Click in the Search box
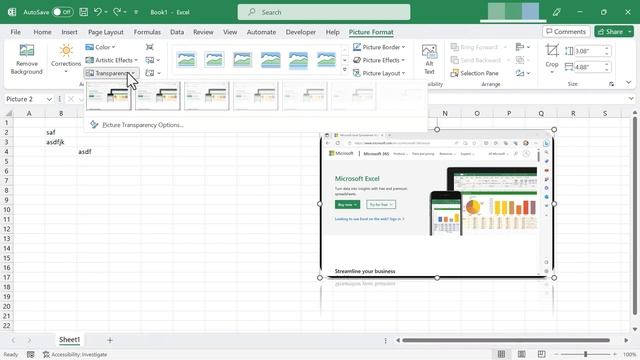Image resolution: width=640 pixels, height=360 pixels. coord(324,12)
